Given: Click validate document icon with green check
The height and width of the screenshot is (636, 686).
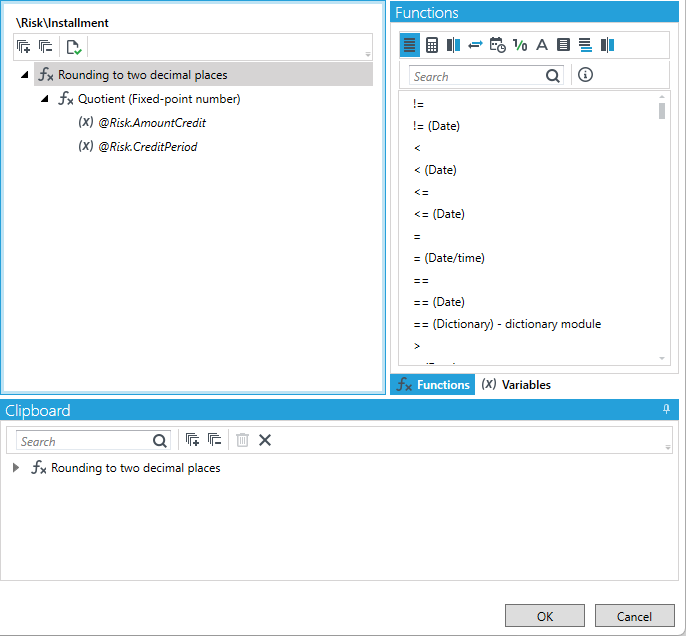Looking at the screenshot, I should [x=74, y=47].
